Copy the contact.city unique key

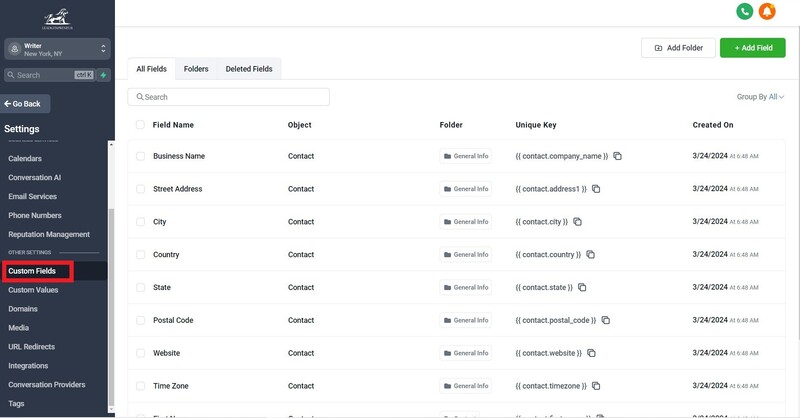578,222
